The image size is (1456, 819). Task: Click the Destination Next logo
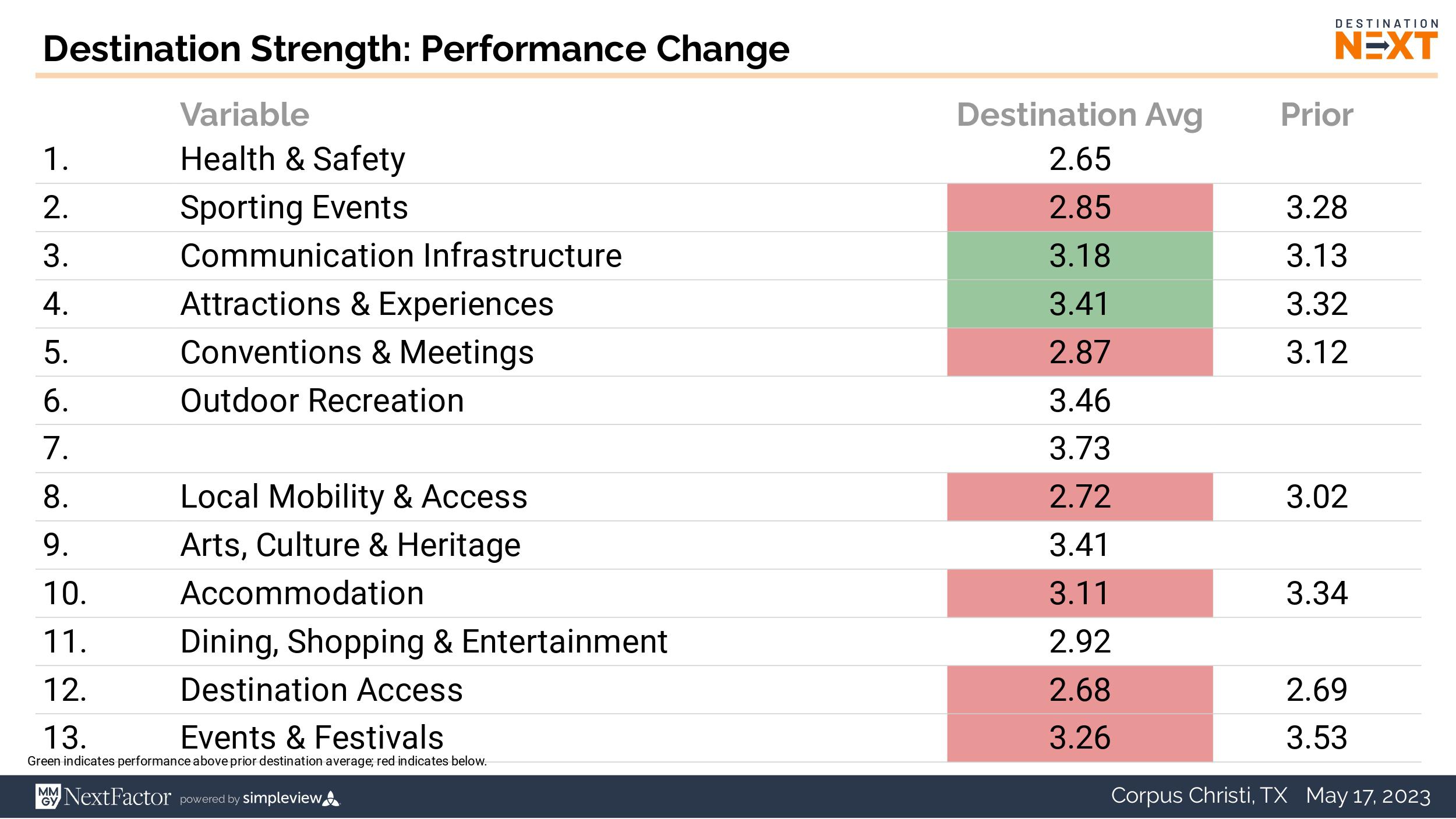pos(1386,40)
